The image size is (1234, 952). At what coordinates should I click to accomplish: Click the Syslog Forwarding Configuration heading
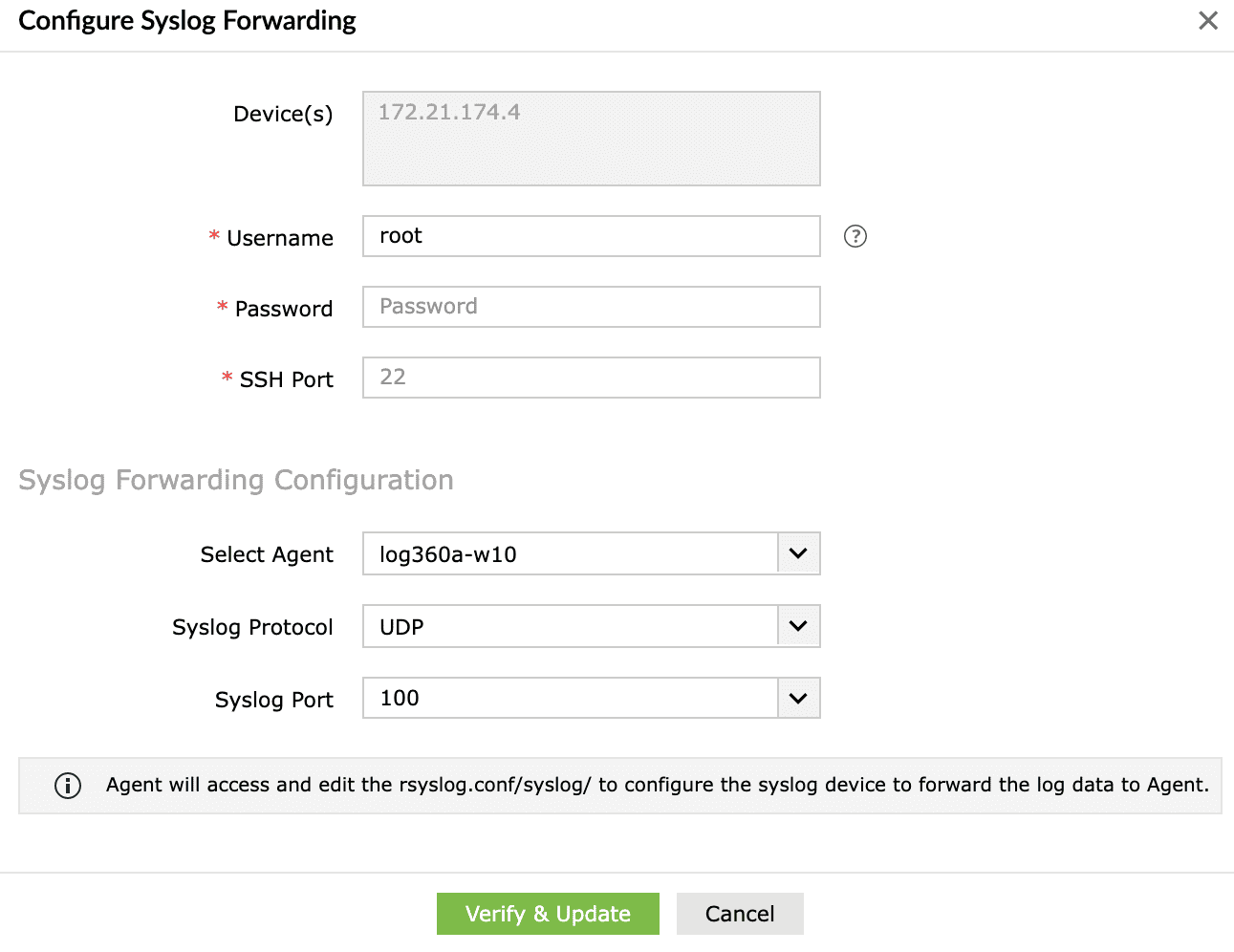click(x=236, y=480)
